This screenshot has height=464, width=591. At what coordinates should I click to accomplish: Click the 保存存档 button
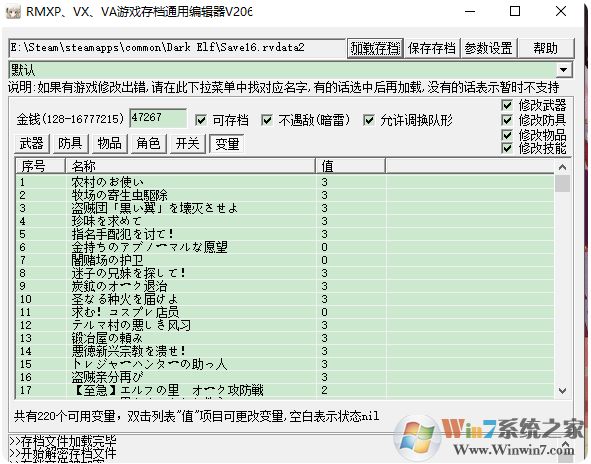[x=432, y=48]
